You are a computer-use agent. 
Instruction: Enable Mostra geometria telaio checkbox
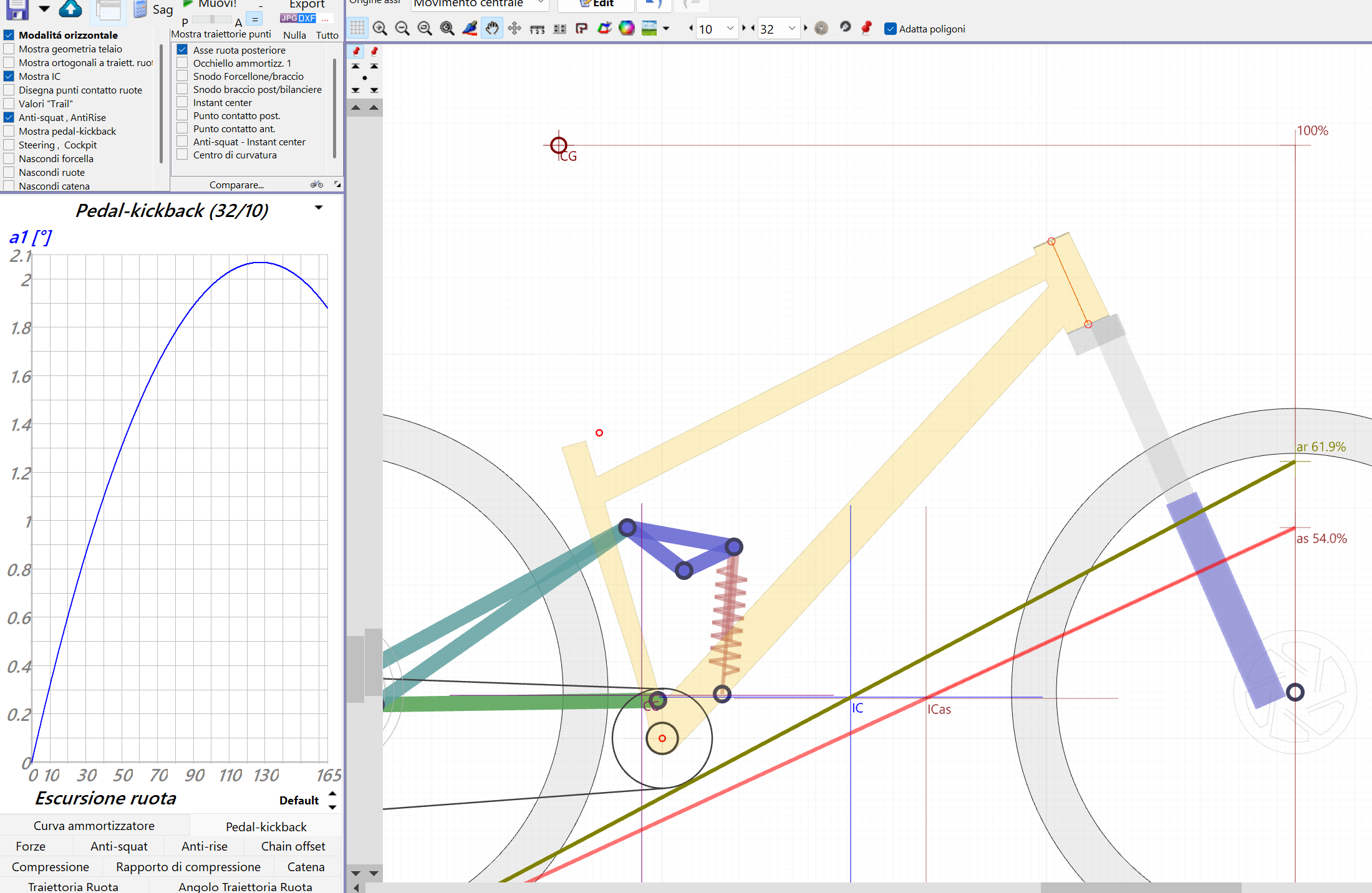[x=9, y=49]
